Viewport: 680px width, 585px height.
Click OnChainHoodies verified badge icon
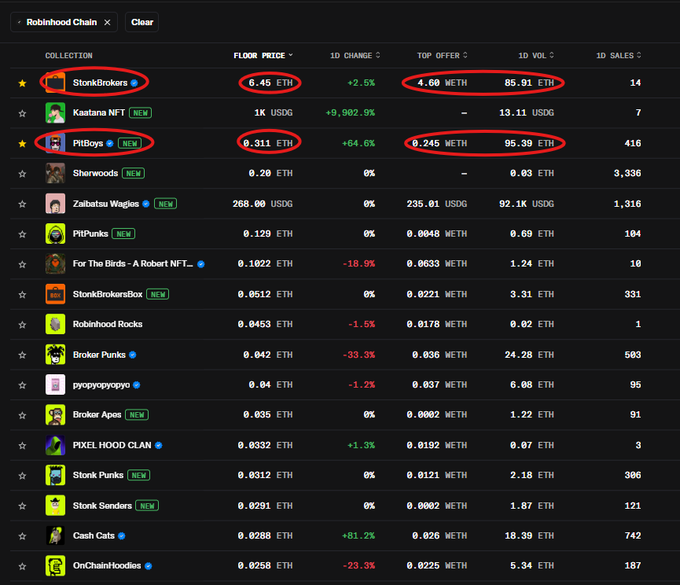point(148,566)
